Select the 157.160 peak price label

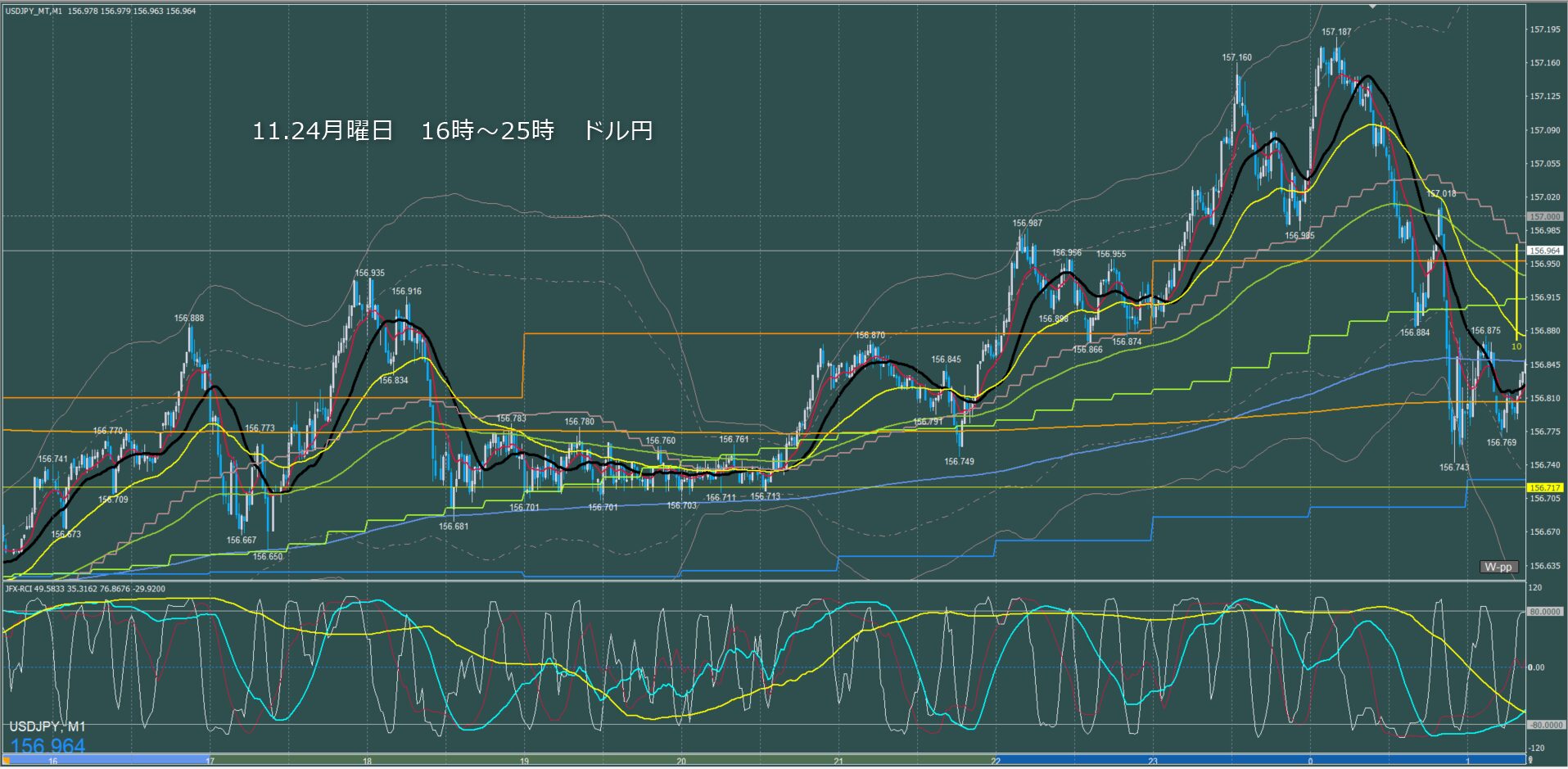click(1236, 57)
